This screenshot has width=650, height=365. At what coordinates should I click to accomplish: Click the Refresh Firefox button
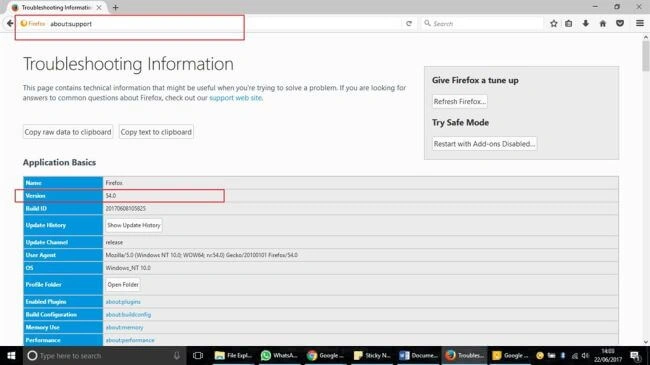459,101
